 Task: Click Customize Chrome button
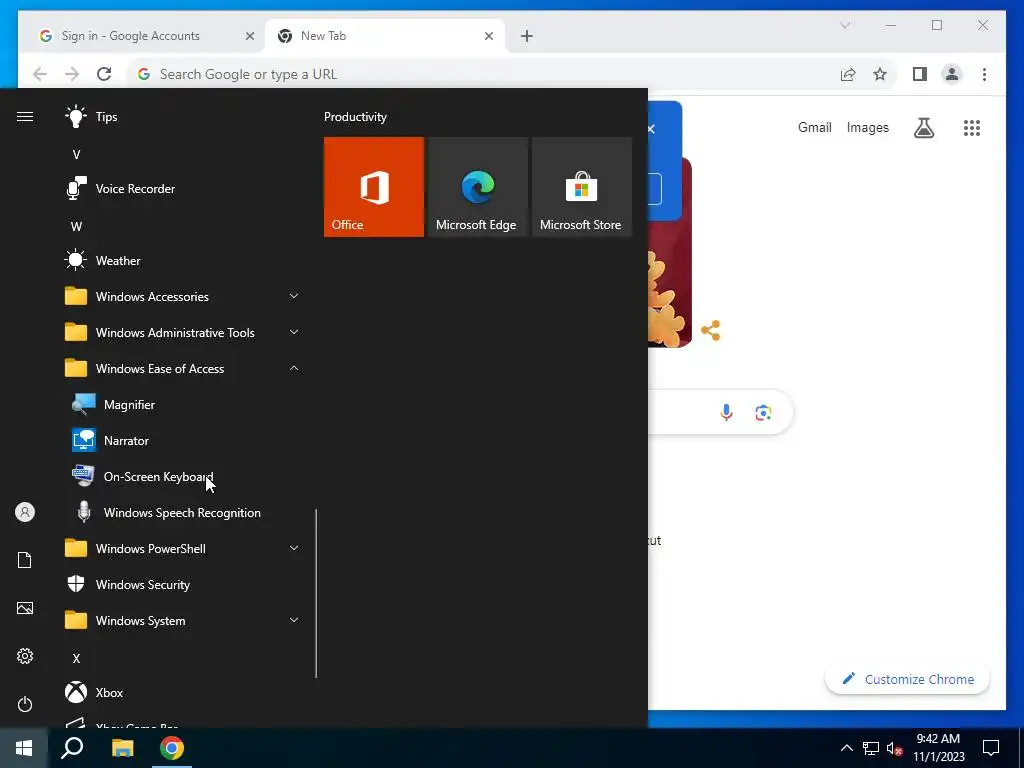coord(908,679)
